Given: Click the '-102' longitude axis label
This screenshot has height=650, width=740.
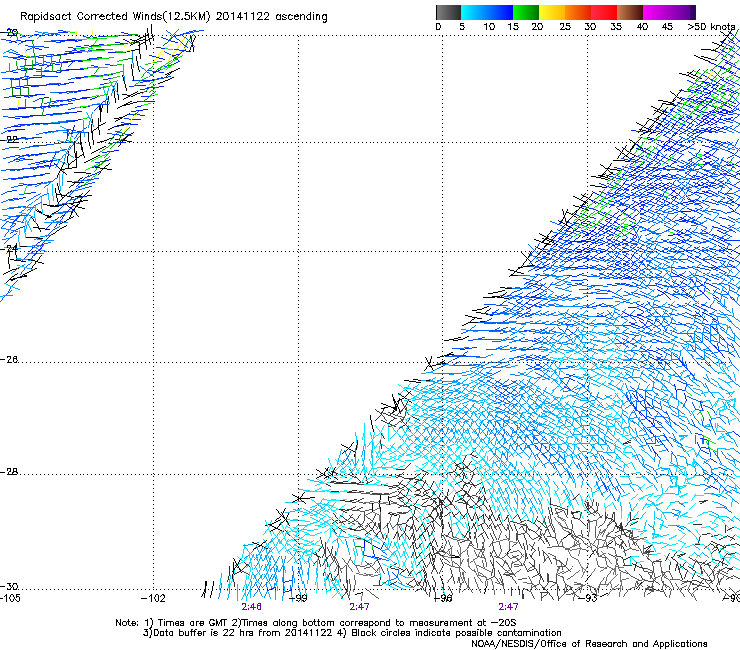Looking at the screenshot, I should 154,599.
